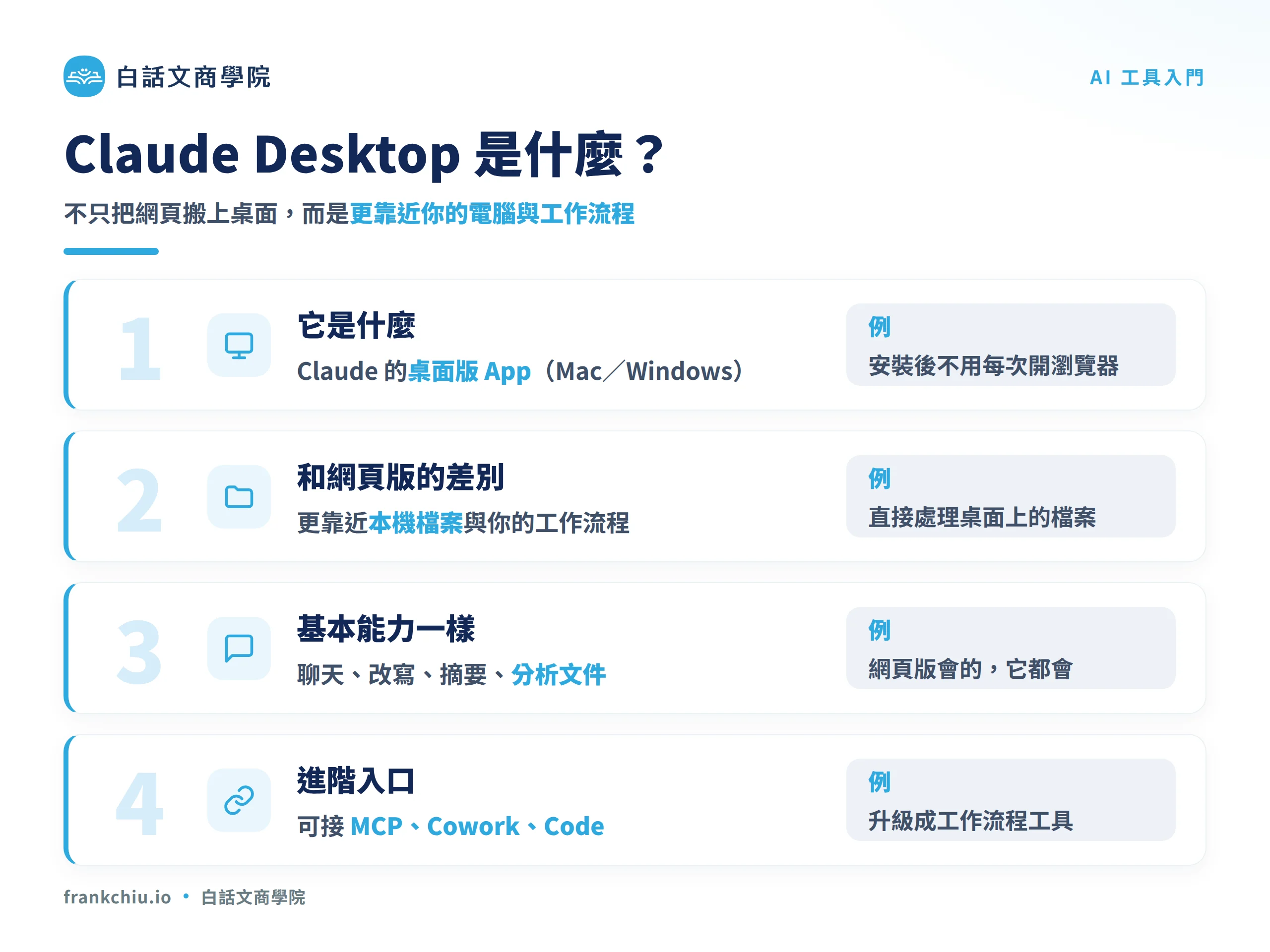Click the large number 4
This screenshot has width=1270, height=952.
point(139,803)
